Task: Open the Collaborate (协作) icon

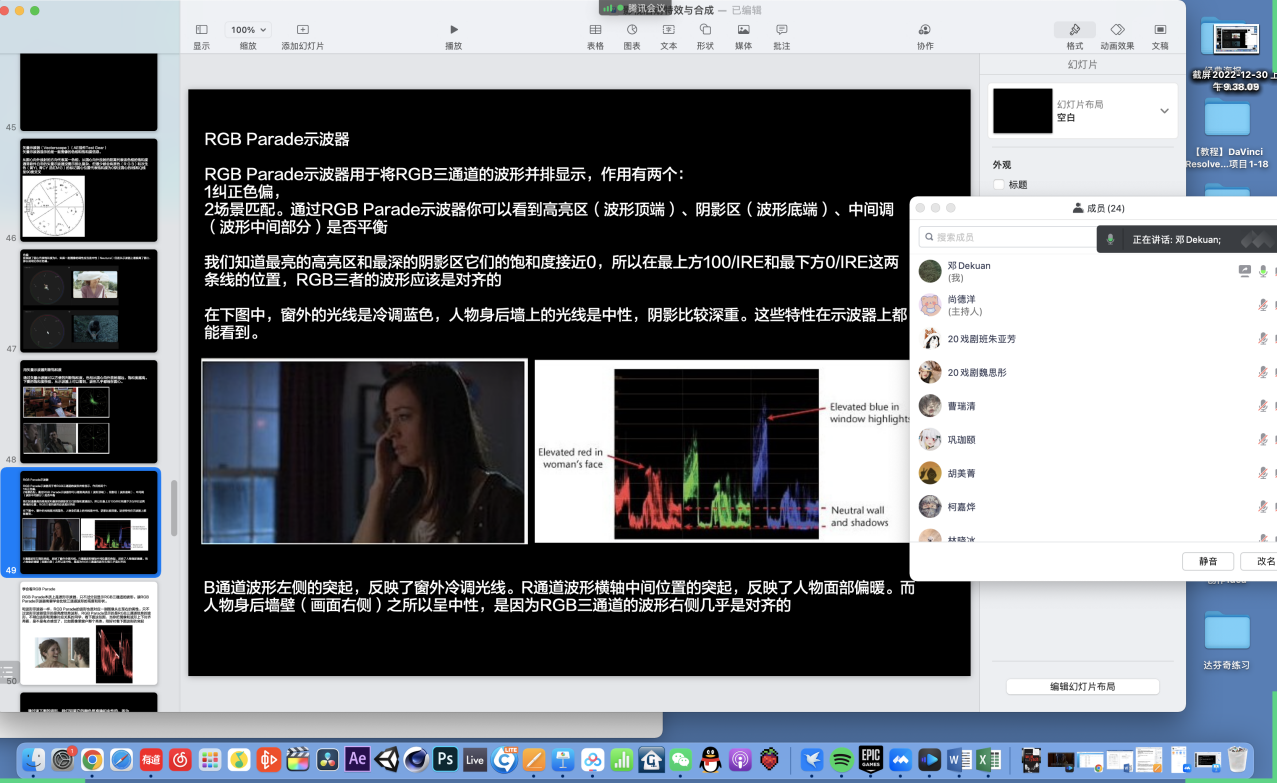Action: point(925,30)
